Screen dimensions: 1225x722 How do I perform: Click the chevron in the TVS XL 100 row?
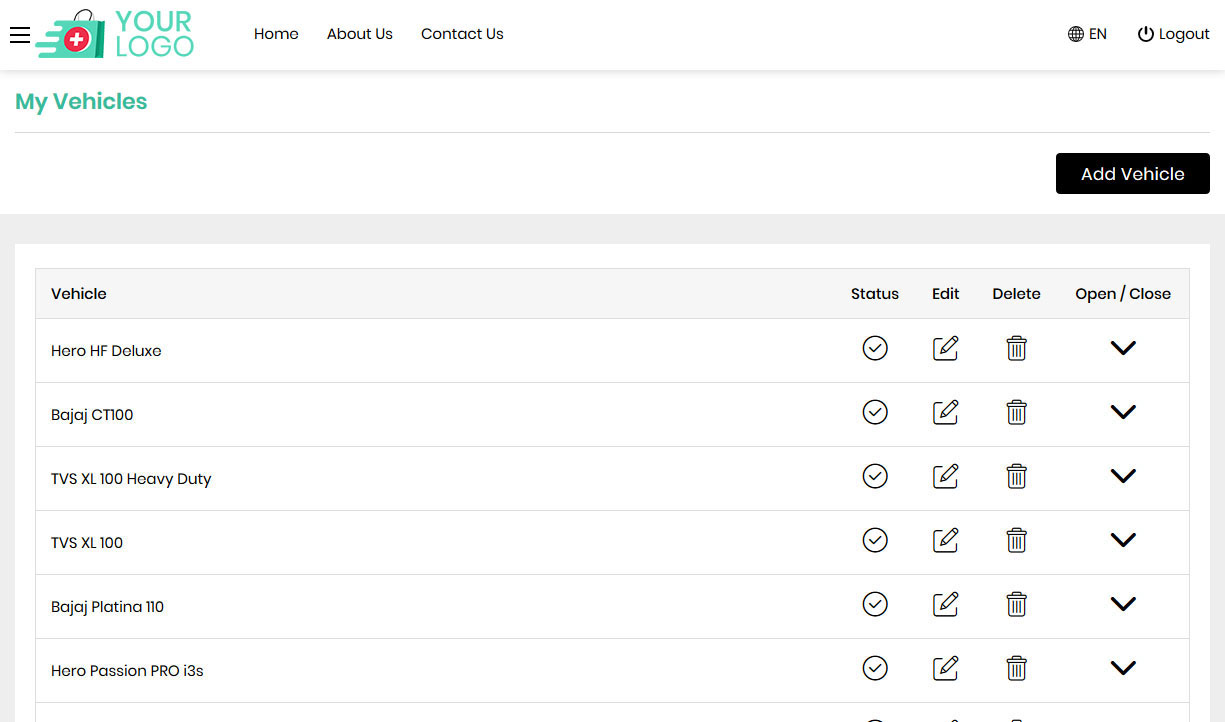[1123, 540]
